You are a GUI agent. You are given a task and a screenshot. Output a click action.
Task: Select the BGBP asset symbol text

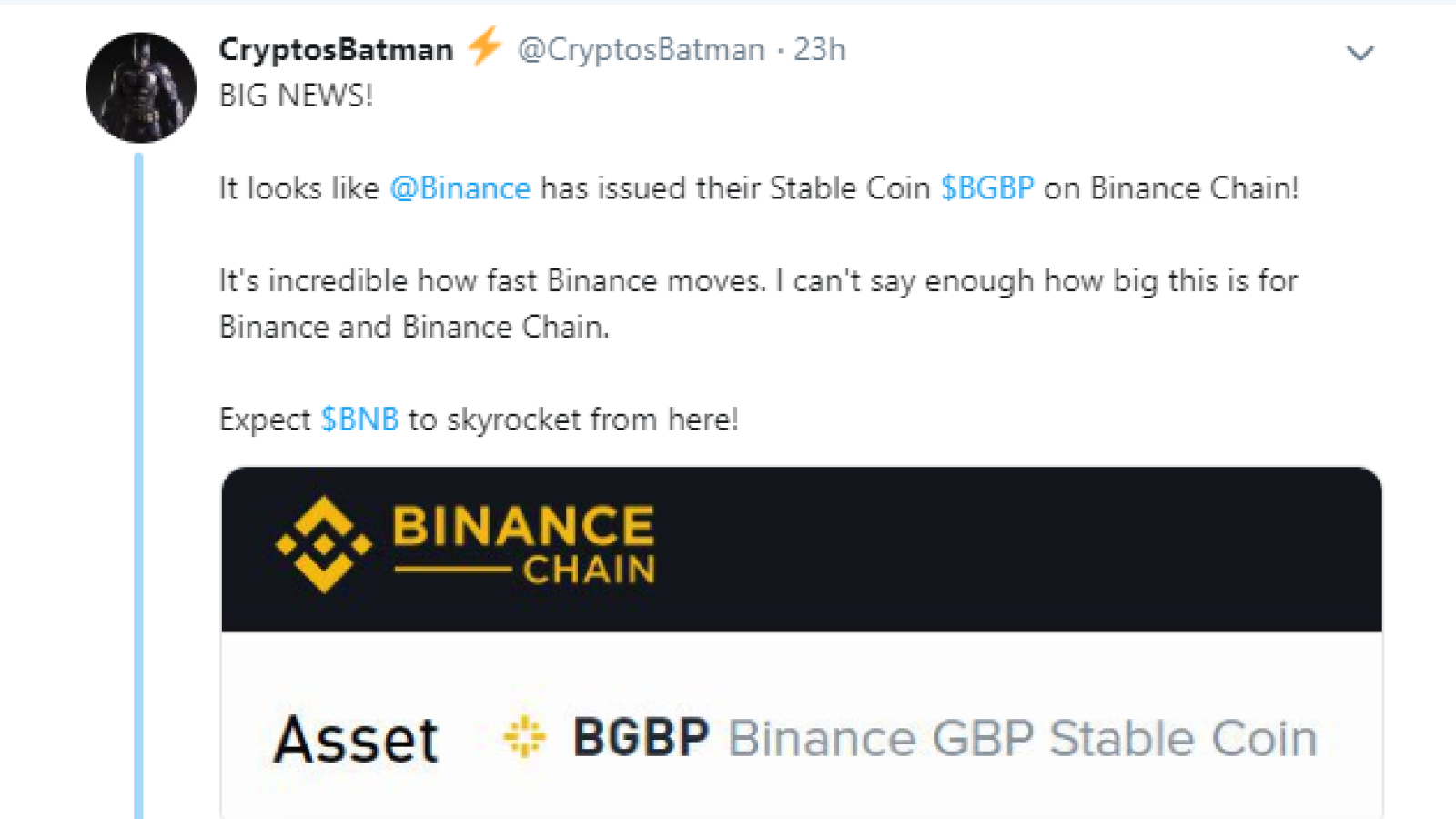pos(641,738)
